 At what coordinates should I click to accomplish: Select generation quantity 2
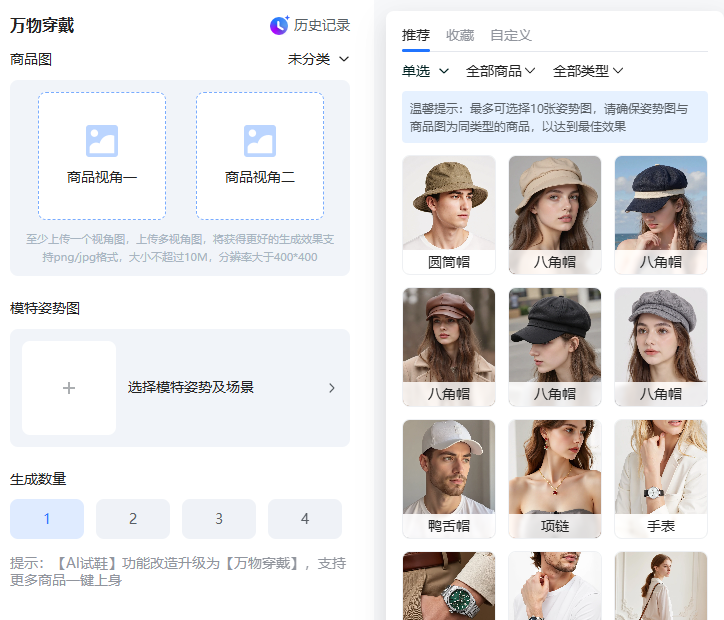(133, 519)
